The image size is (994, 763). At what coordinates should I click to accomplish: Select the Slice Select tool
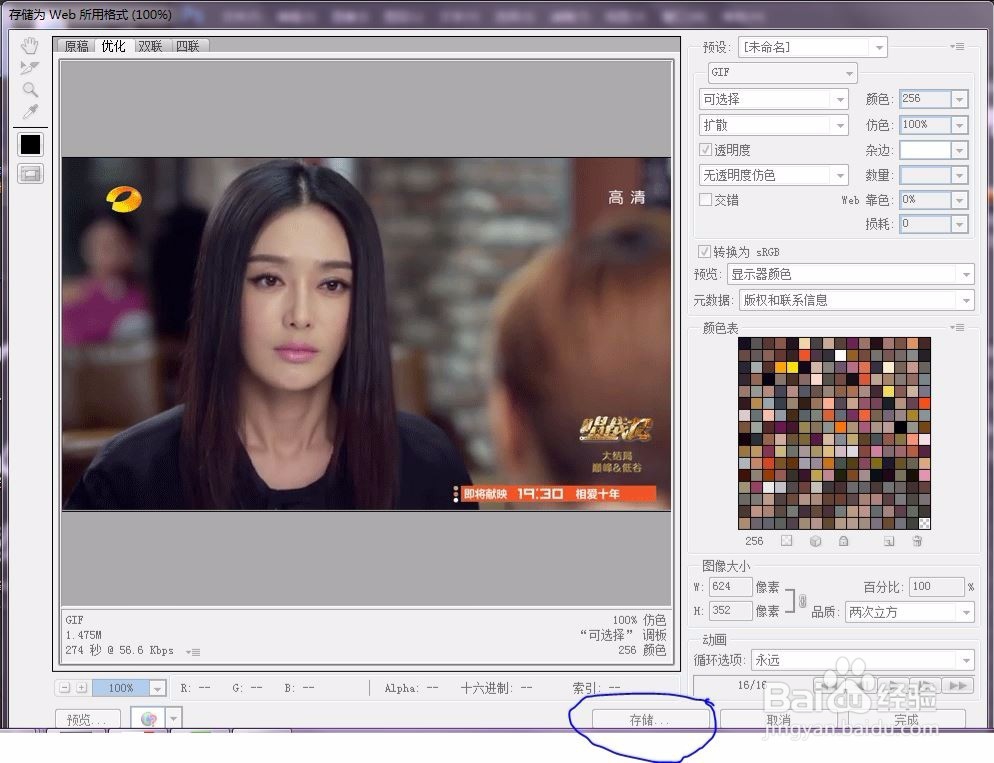pos(30,67)
